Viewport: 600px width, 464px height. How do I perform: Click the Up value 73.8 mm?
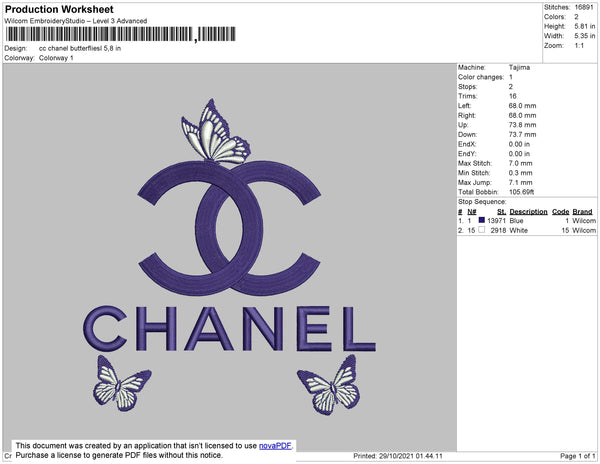(522, 125)
